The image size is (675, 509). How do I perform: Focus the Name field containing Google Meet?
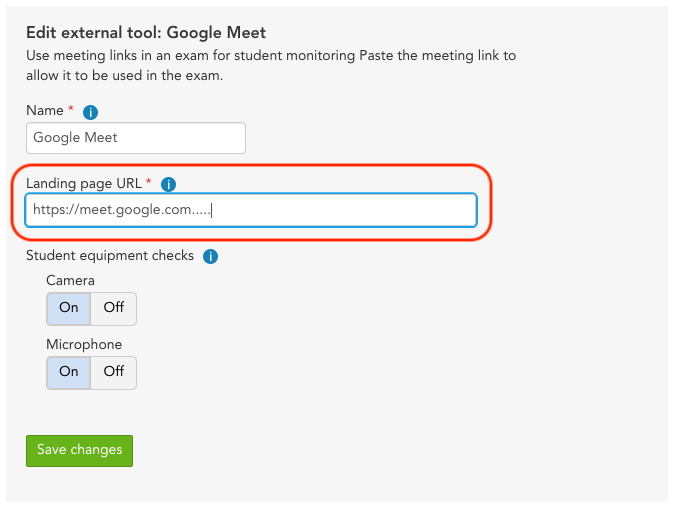pos(136,138)
